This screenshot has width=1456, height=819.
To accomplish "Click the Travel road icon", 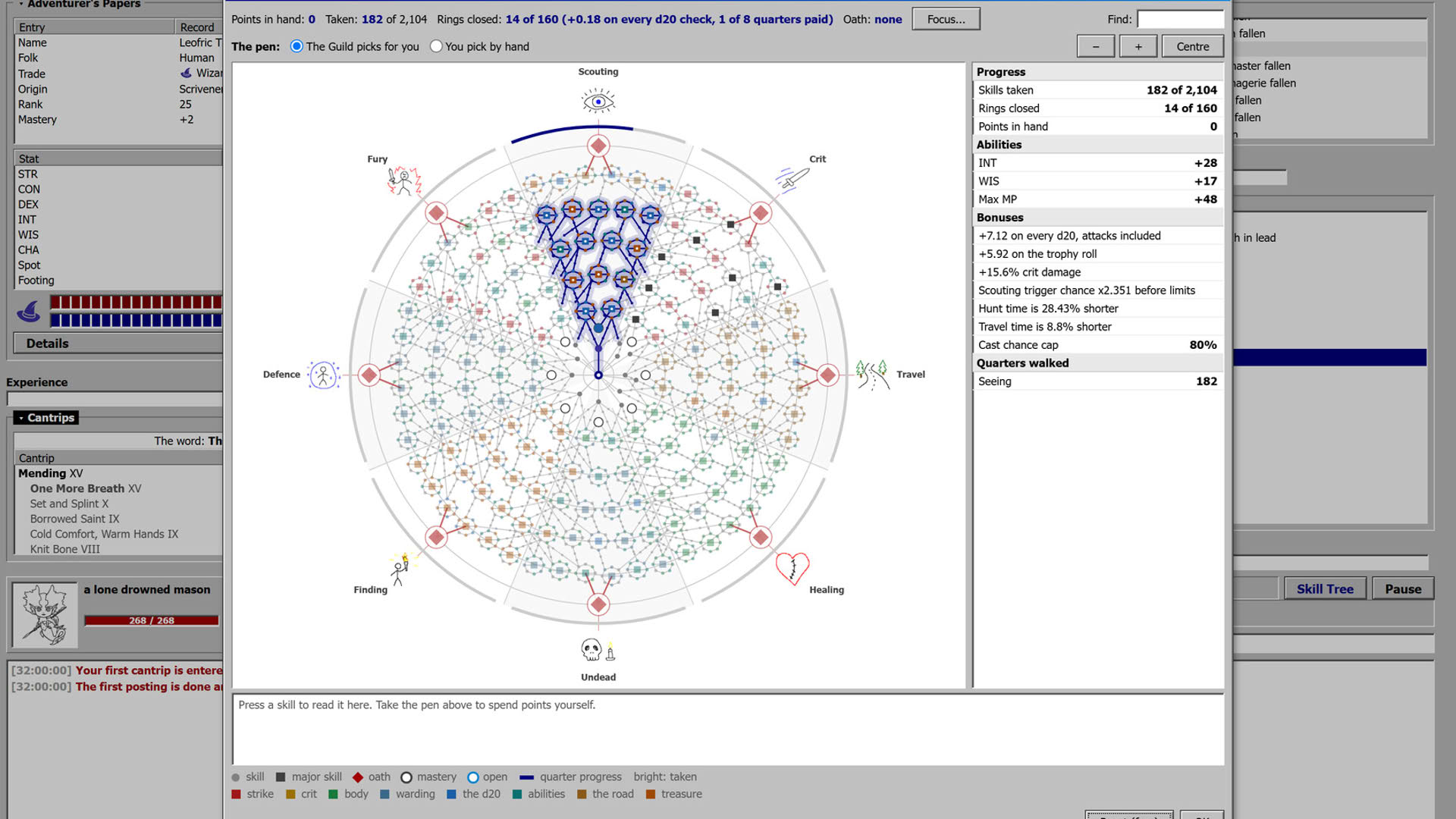I will [x=872, y=375].
